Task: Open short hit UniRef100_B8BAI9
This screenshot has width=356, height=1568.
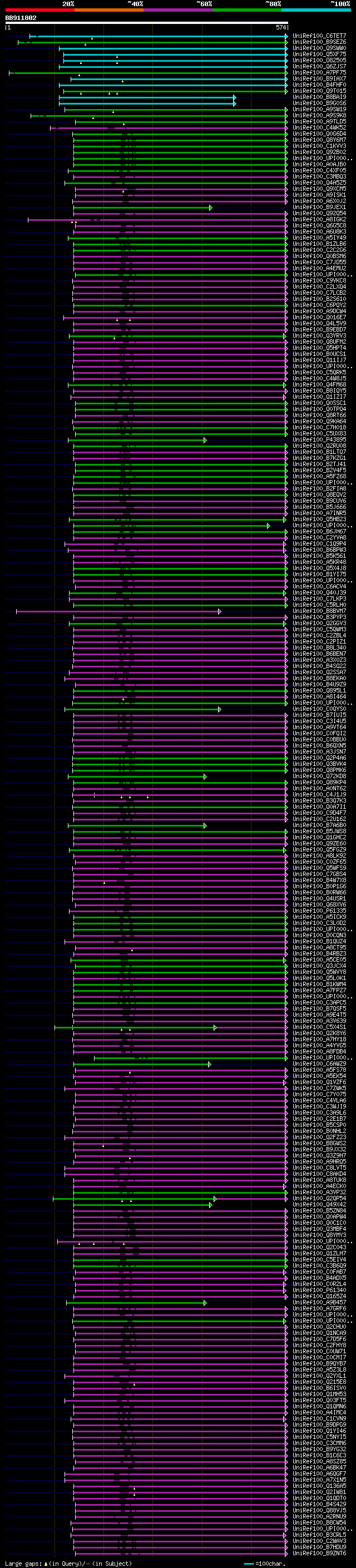Action: pos(319,97)
